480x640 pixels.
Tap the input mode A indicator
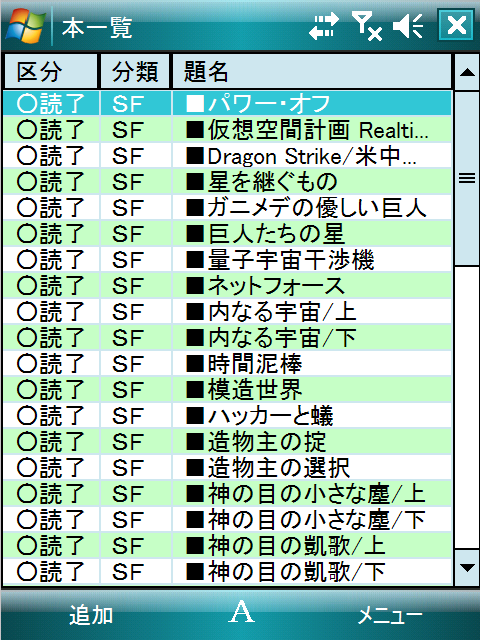coord(241,612)
